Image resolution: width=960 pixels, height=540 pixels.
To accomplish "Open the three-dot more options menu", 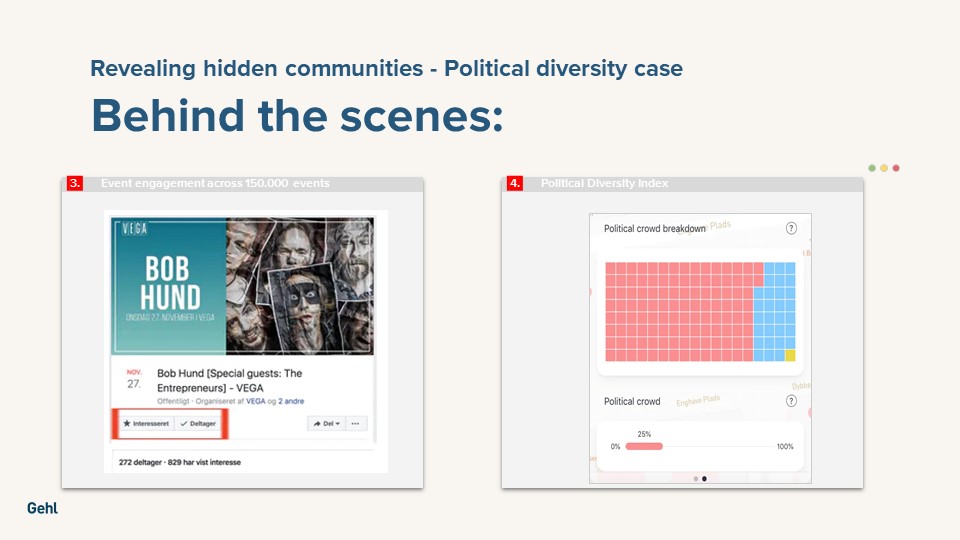I will [x=356, y=424].
